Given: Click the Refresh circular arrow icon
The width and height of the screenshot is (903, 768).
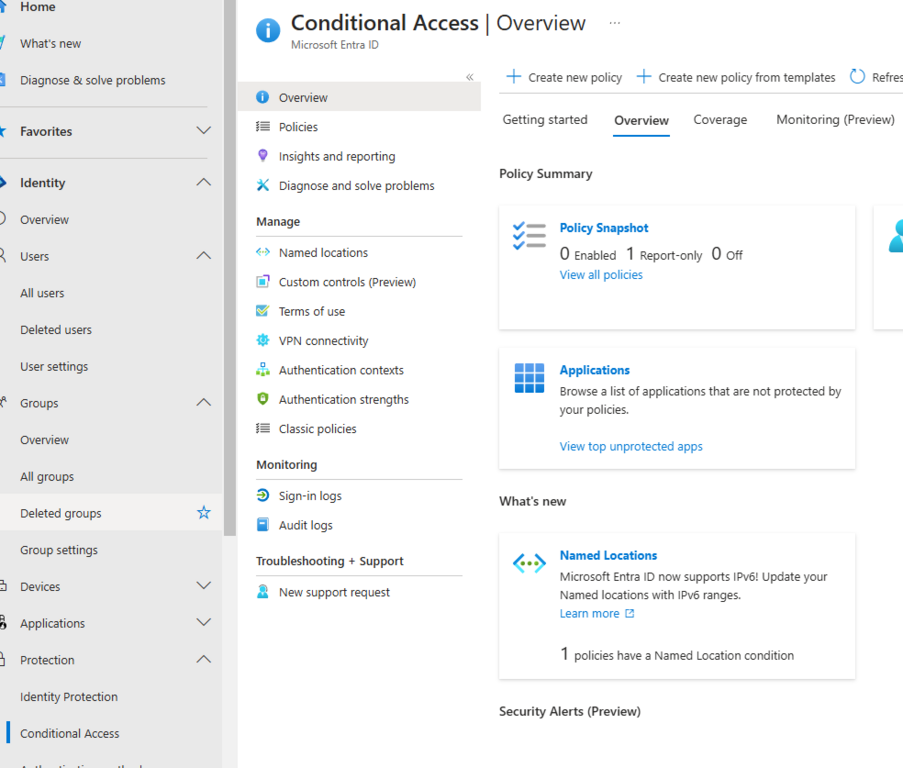Looking at the screenshot, I should point(858,77).
